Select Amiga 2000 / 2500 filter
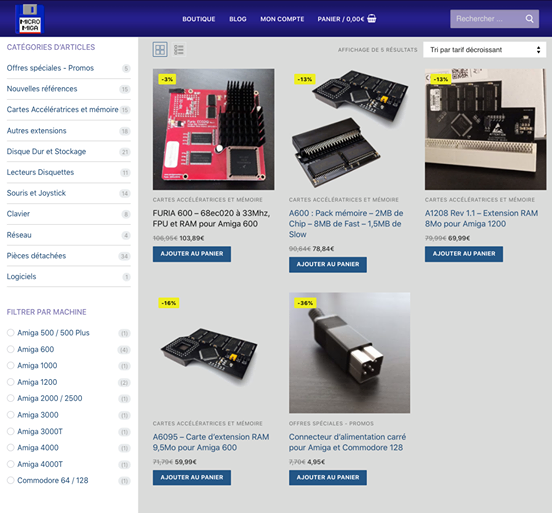The height and width of the screenshot is (513, 552). tap(11, 398)
